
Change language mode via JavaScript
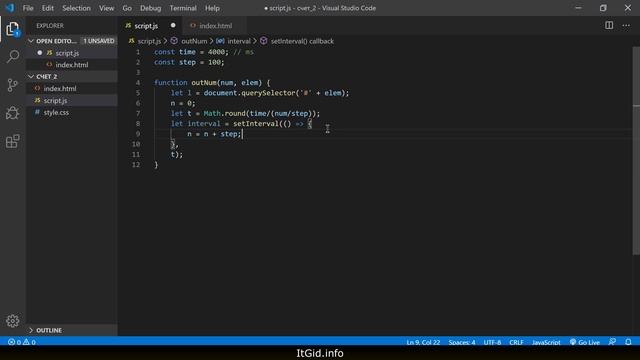pos(546,342)
